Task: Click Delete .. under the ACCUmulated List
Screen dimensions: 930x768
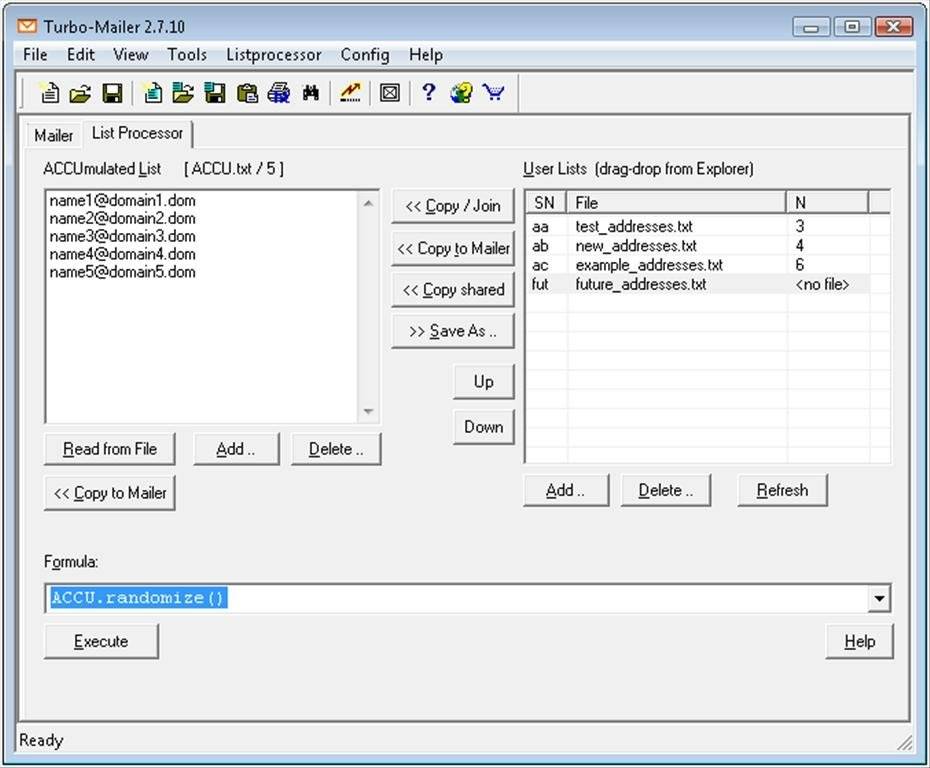Action: pyautogui.click(x=336, y=449)
